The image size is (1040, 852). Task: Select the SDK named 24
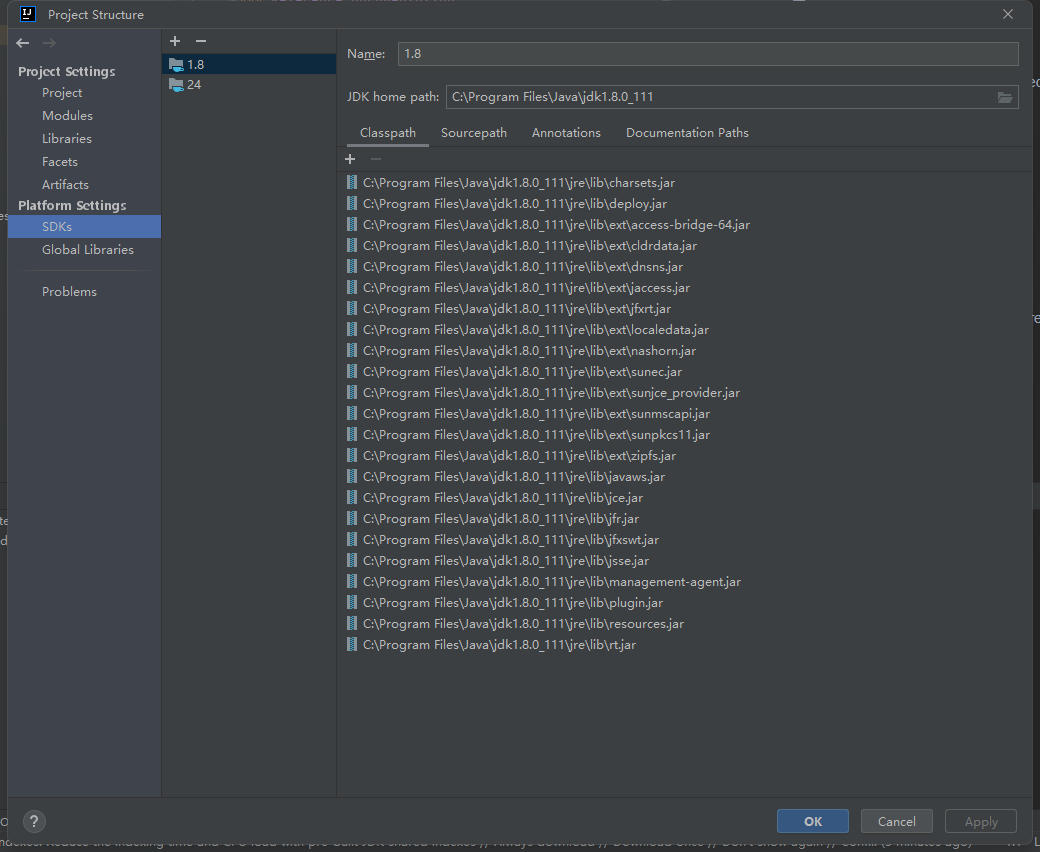(191, 84)
